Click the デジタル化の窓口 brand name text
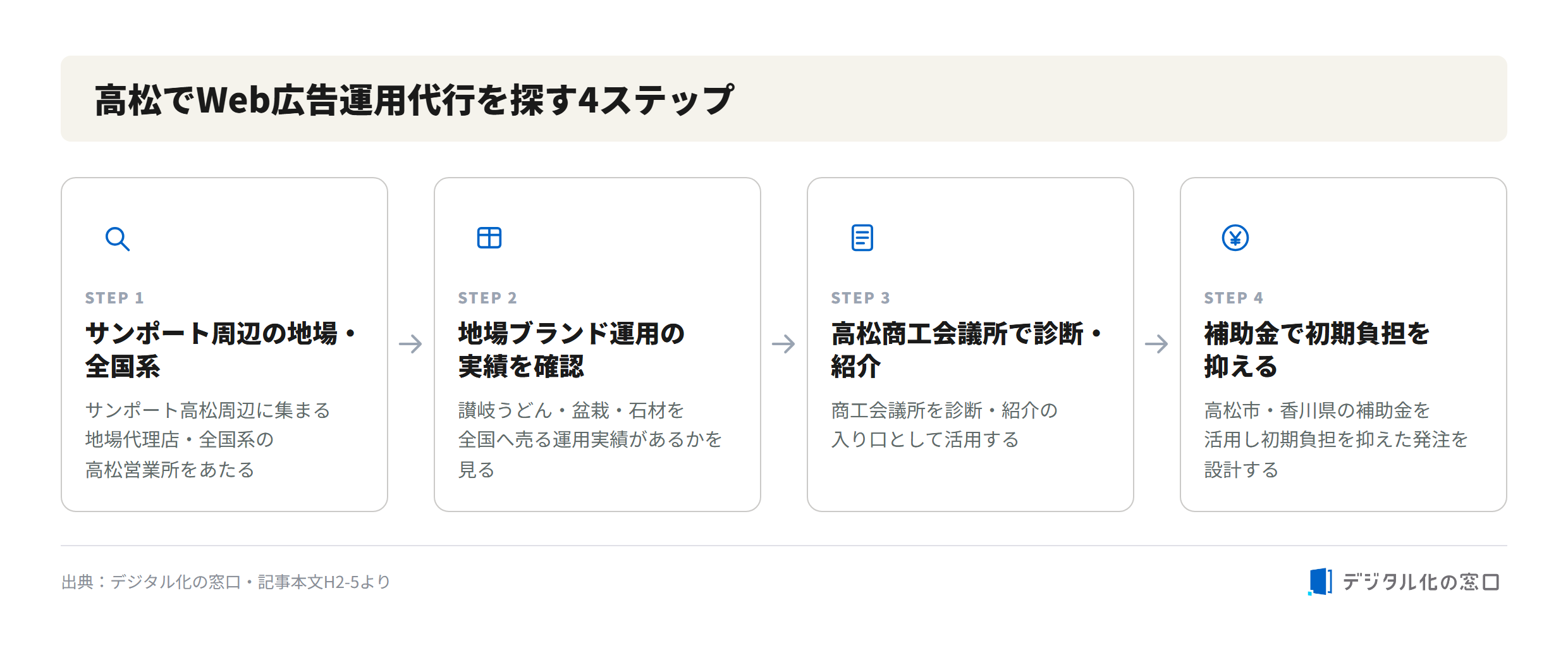The height and width of the screenshot is (655, 1568). (1421, 582)
